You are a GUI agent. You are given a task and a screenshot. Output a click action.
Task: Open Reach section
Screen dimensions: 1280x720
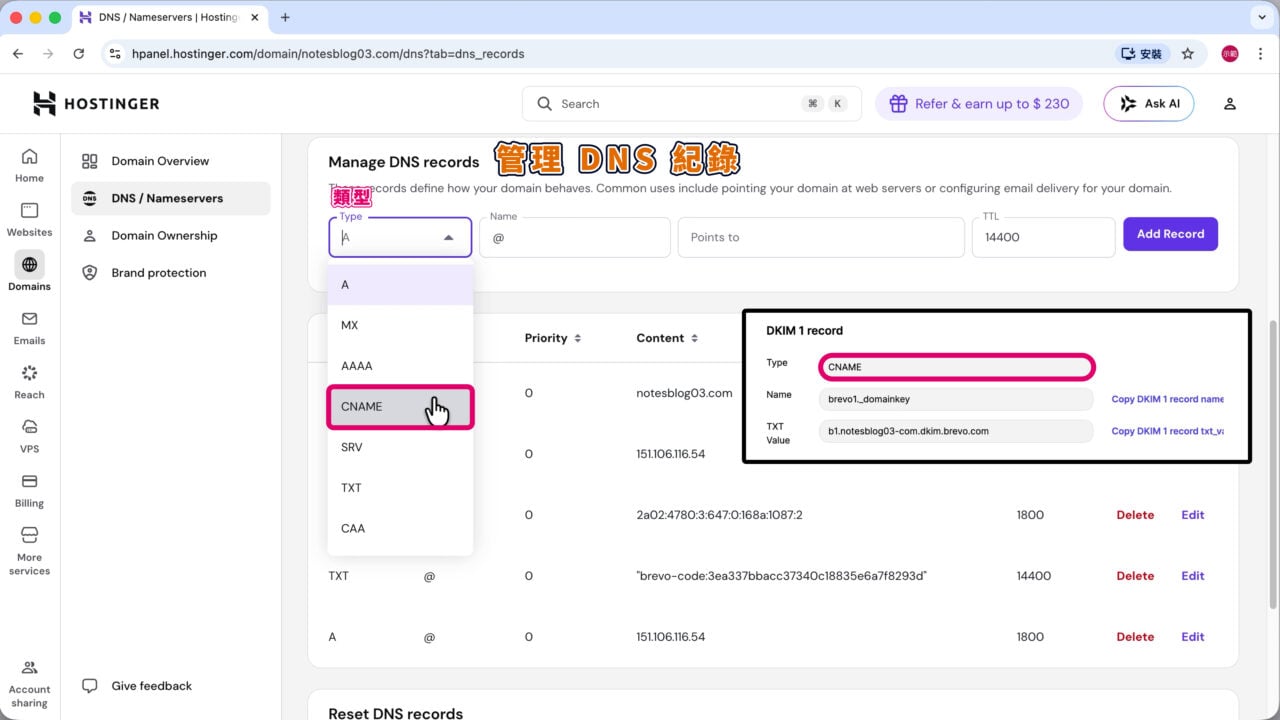[29, 382]
